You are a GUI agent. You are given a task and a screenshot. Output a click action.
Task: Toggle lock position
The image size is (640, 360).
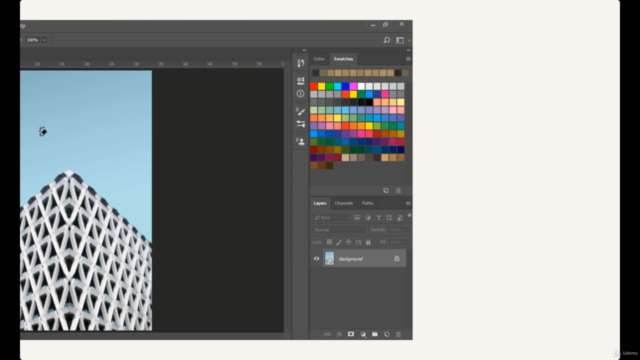pos(349,242)
